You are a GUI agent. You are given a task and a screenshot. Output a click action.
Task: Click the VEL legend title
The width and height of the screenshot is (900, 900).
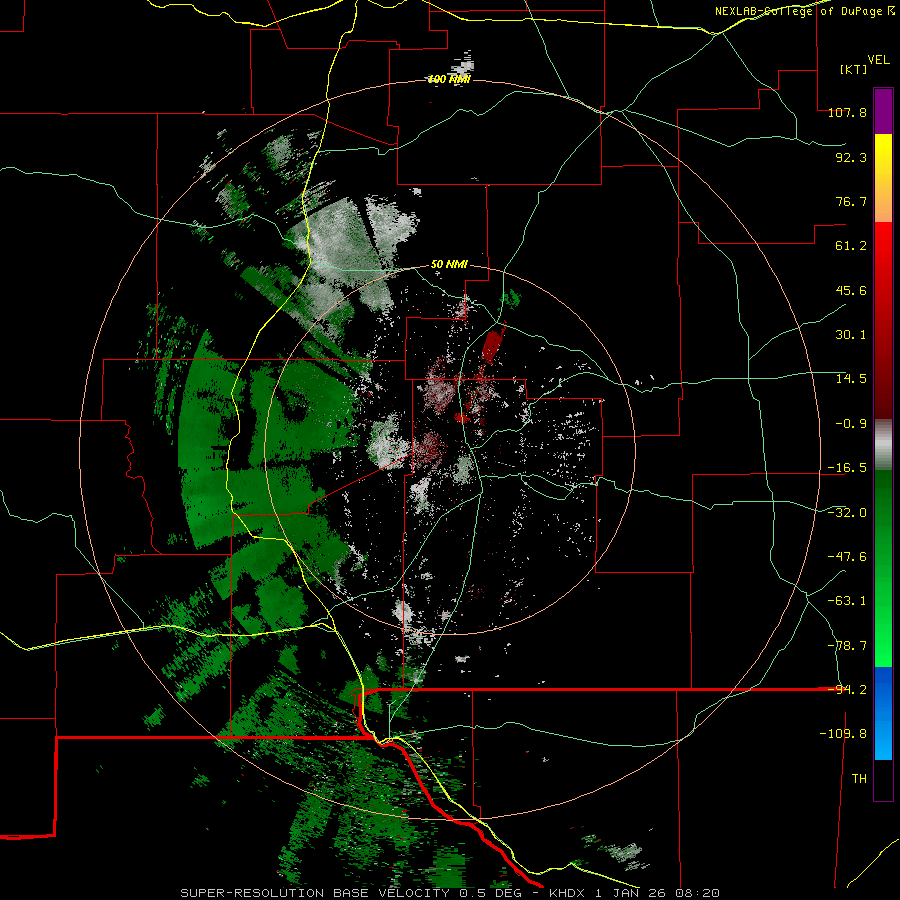878,60
